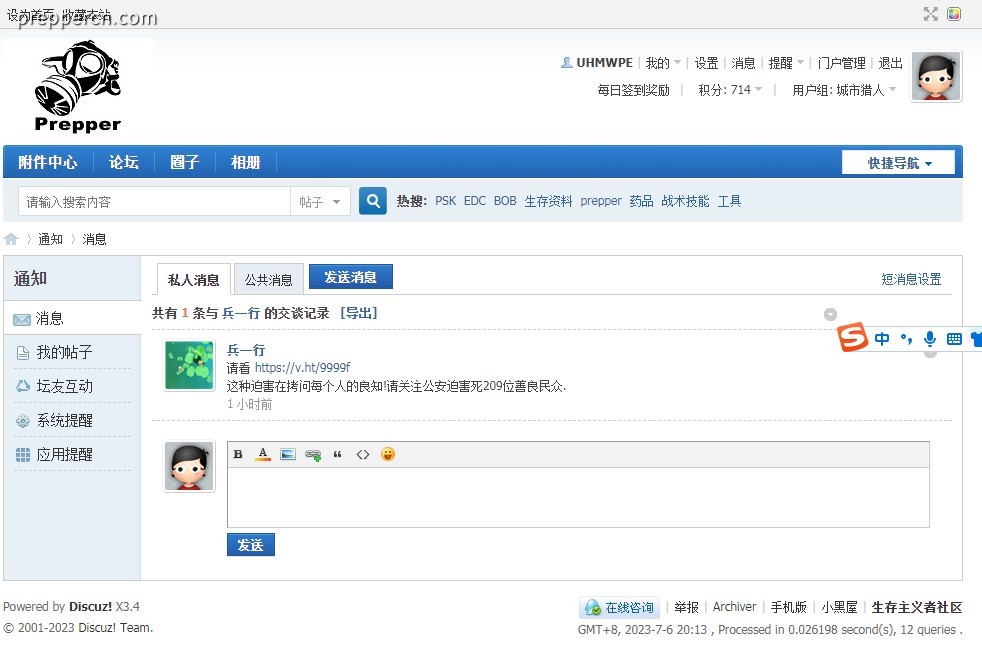Open 应用提醒 in the sidebar
Screen dimensions: 982x653
click(64, 454)
